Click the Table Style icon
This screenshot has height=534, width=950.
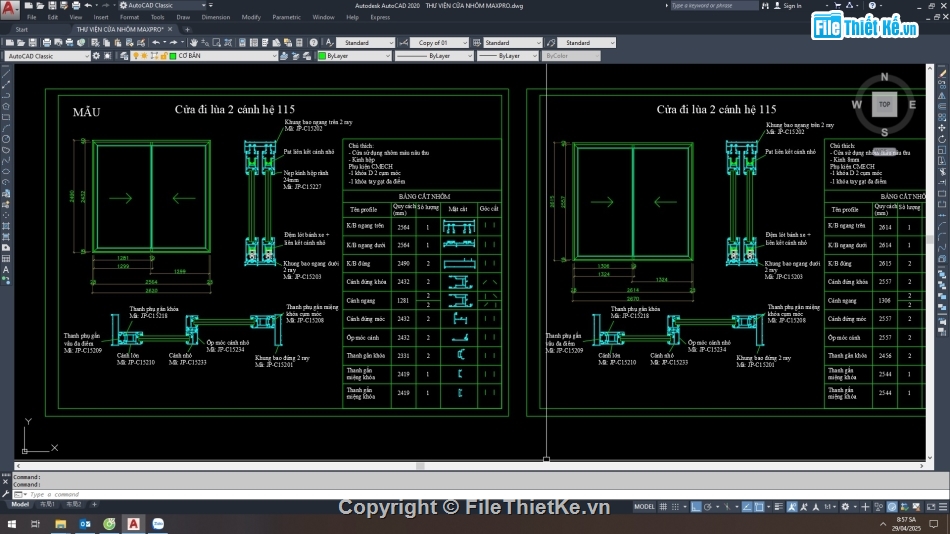(x=477, y=42)
